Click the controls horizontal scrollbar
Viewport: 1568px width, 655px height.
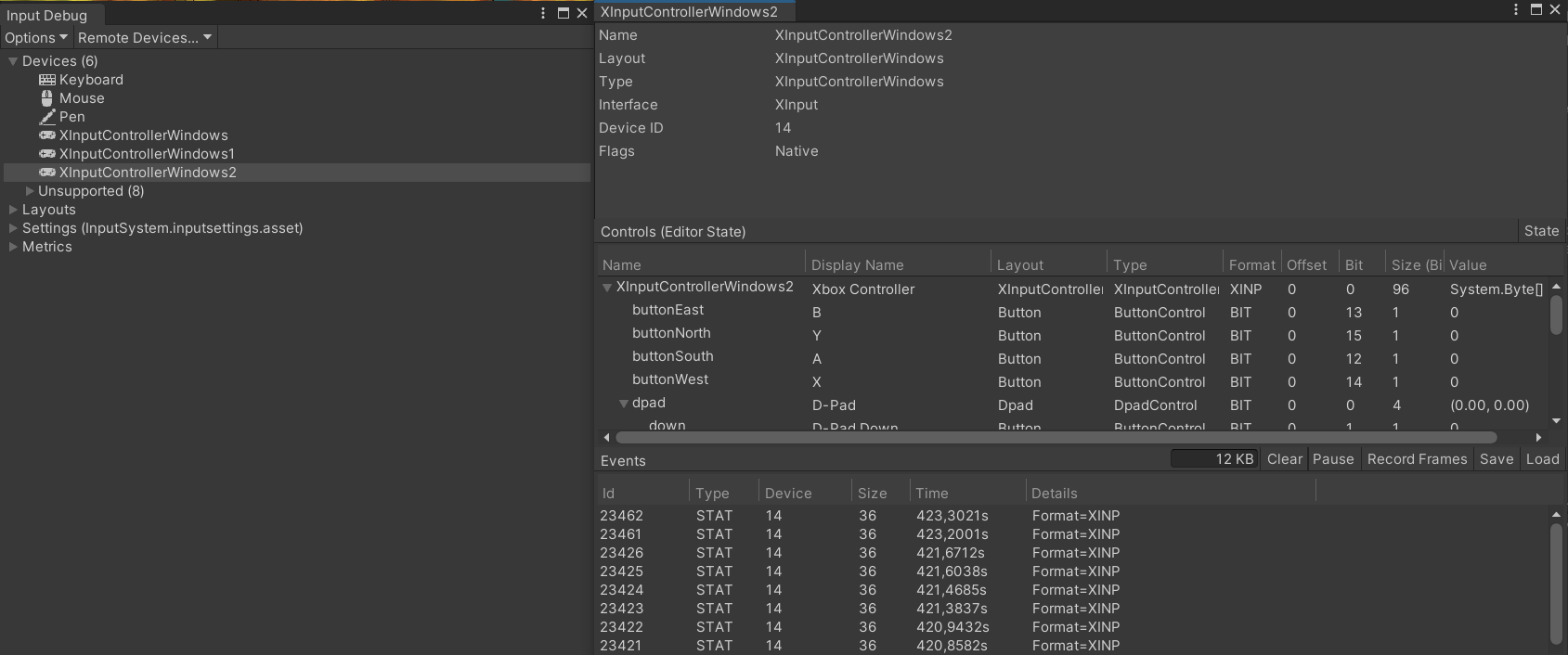pyautogui.click(x=1056, y=437)
